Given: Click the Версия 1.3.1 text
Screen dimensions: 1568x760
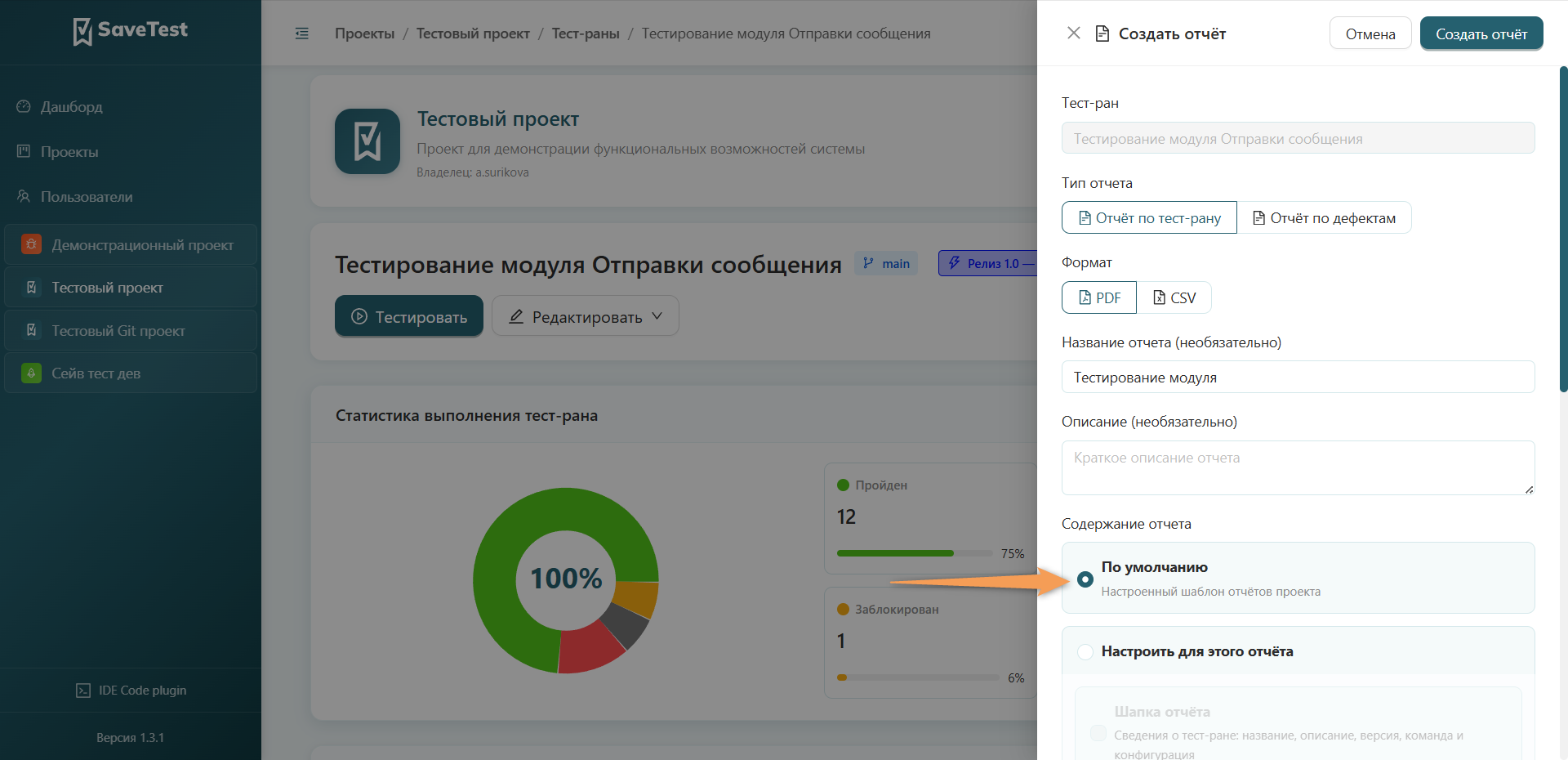Looking at the screenshot, I should 131,737.
